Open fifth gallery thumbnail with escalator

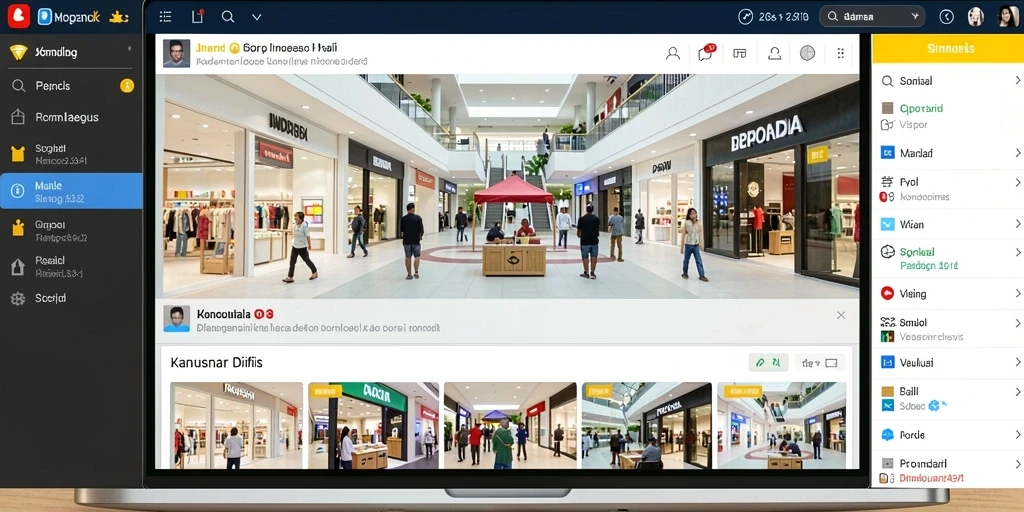tap(781, 425)
